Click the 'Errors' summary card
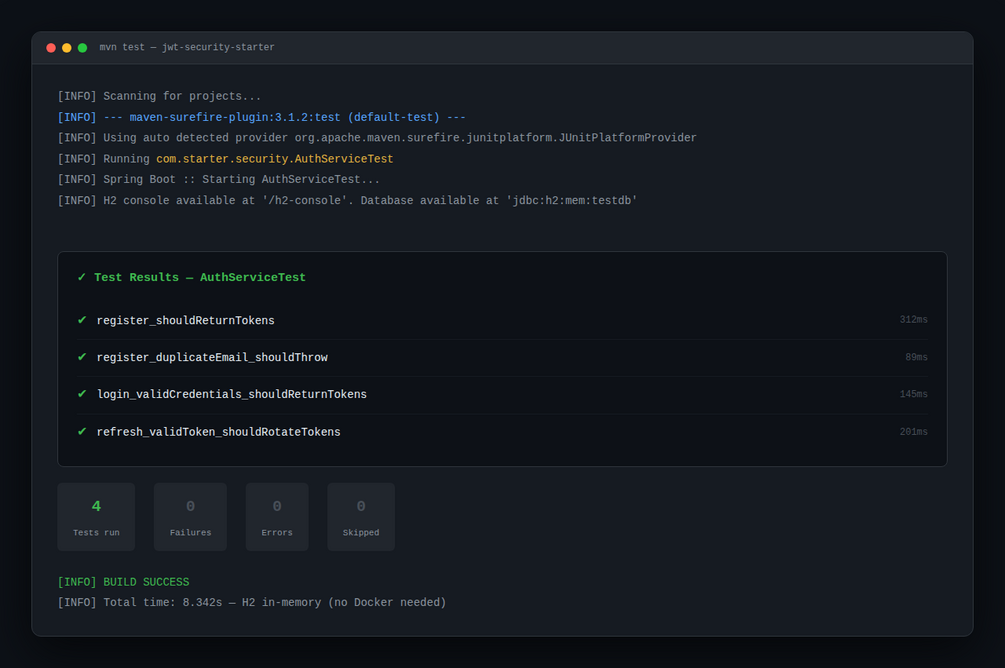The width and height of the screenshot is (1005, 668). (x=277, y=517)
